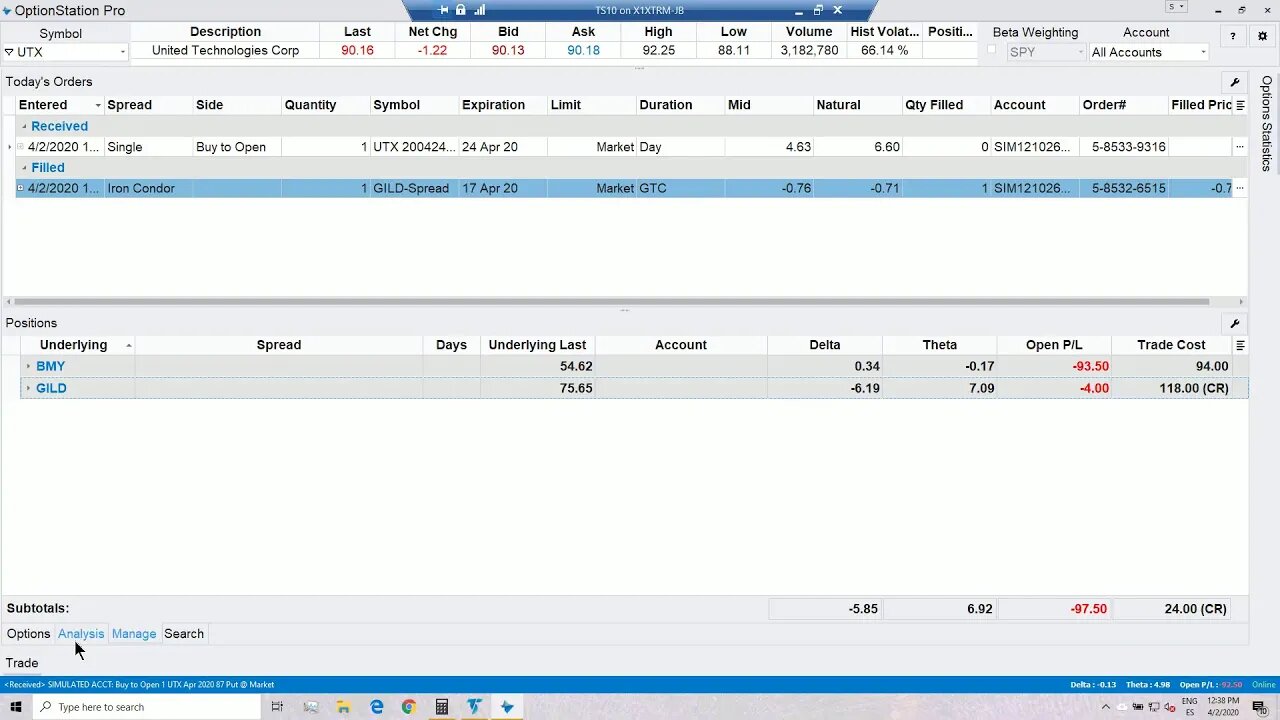Open Today's Orders wrench settings
The width and height of the screenshot is (1280, 720).
pyautogui.click(x=1235, y=82)
